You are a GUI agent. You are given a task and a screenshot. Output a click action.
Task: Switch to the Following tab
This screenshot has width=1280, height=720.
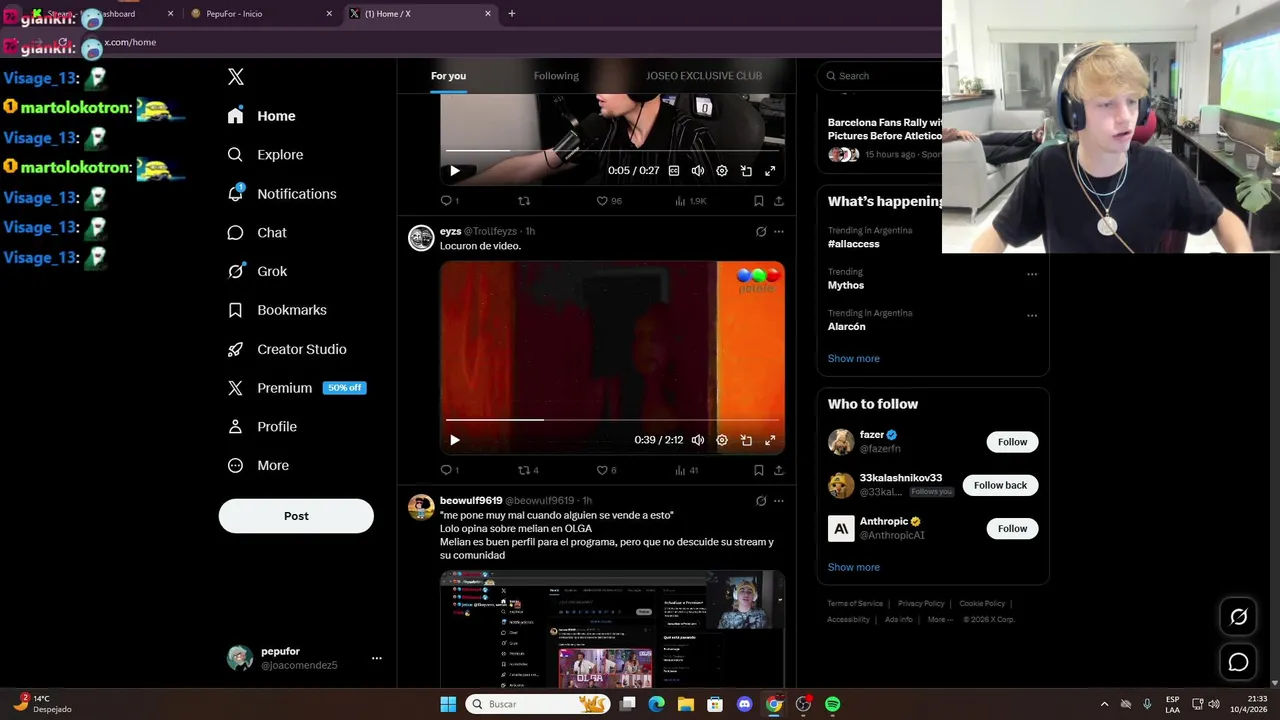tap(556, 76)
